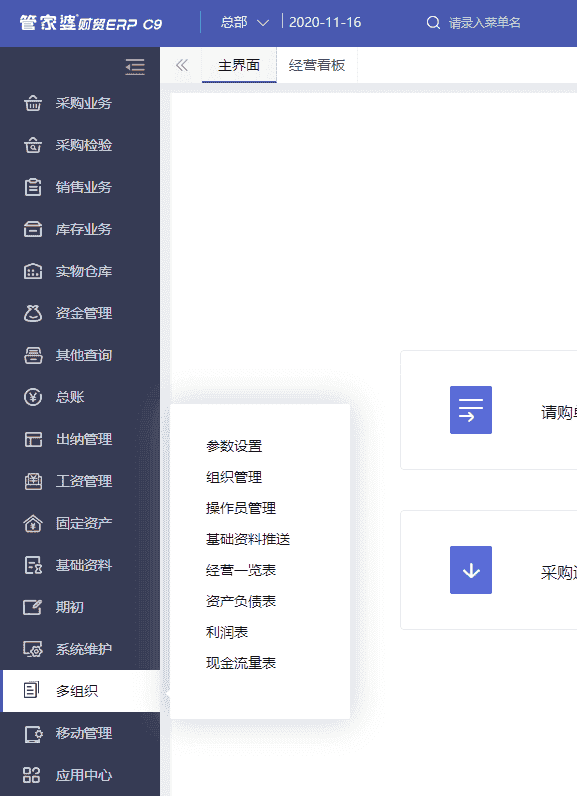The image size is (577, 796).
Task: Click the date 2020-11-16 in header
Action: [x=325, y=23]
